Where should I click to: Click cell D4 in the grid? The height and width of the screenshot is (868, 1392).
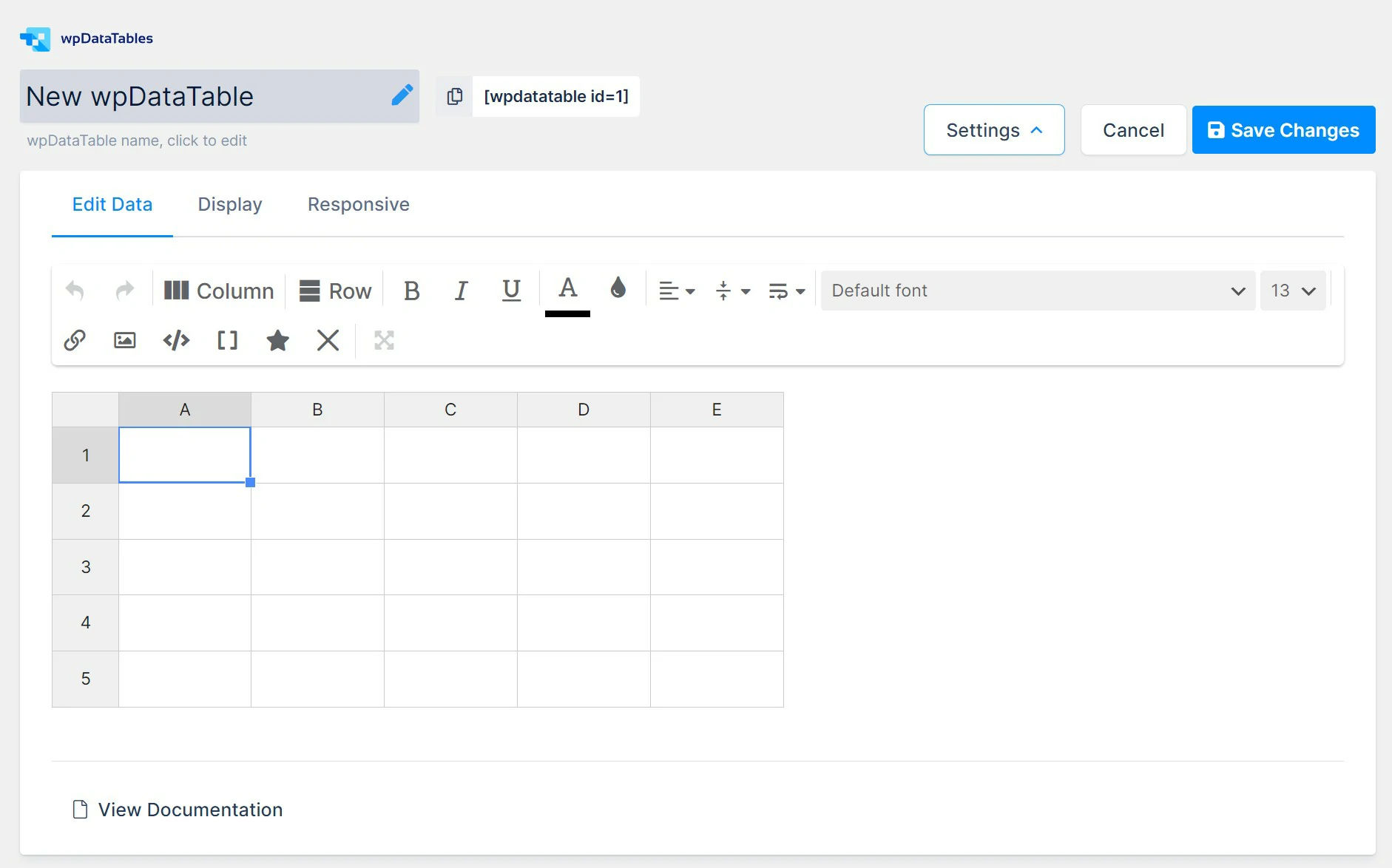[x=584, y=623]
